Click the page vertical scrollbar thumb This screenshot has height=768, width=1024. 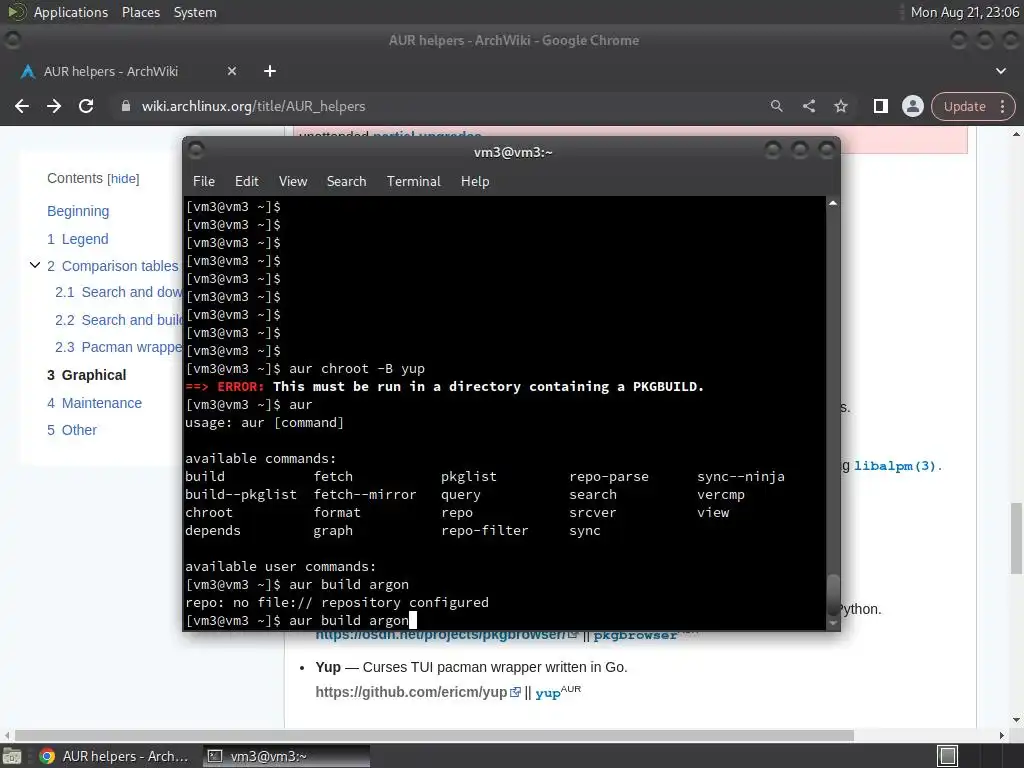tap(1016, 538)
